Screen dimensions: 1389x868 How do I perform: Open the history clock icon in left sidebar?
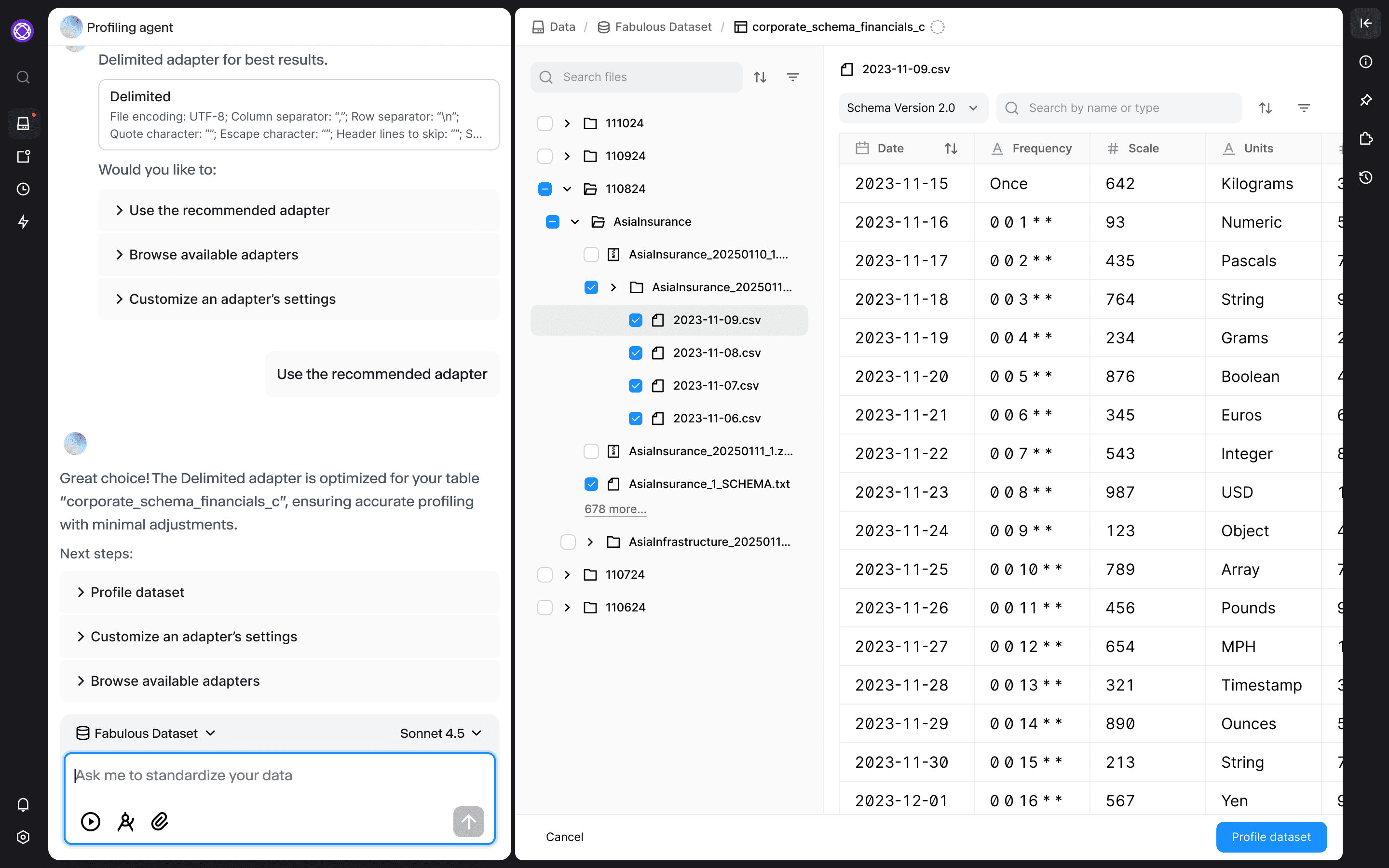pyautogui.click(x=23, y=189)
